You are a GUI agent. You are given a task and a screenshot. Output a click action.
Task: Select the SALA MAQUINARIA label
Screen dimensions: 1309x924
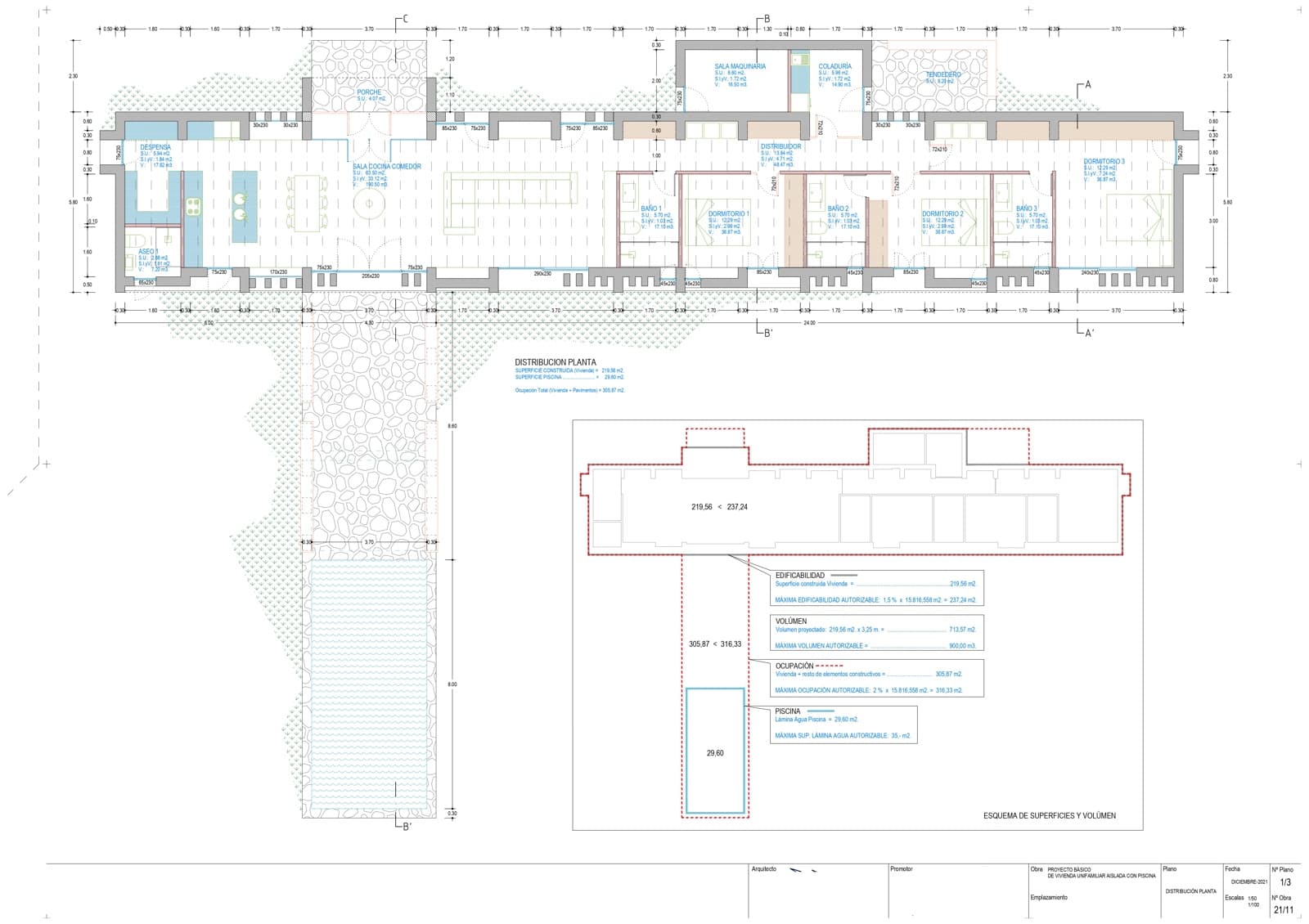pyautogui.click(x=740, y=66)
